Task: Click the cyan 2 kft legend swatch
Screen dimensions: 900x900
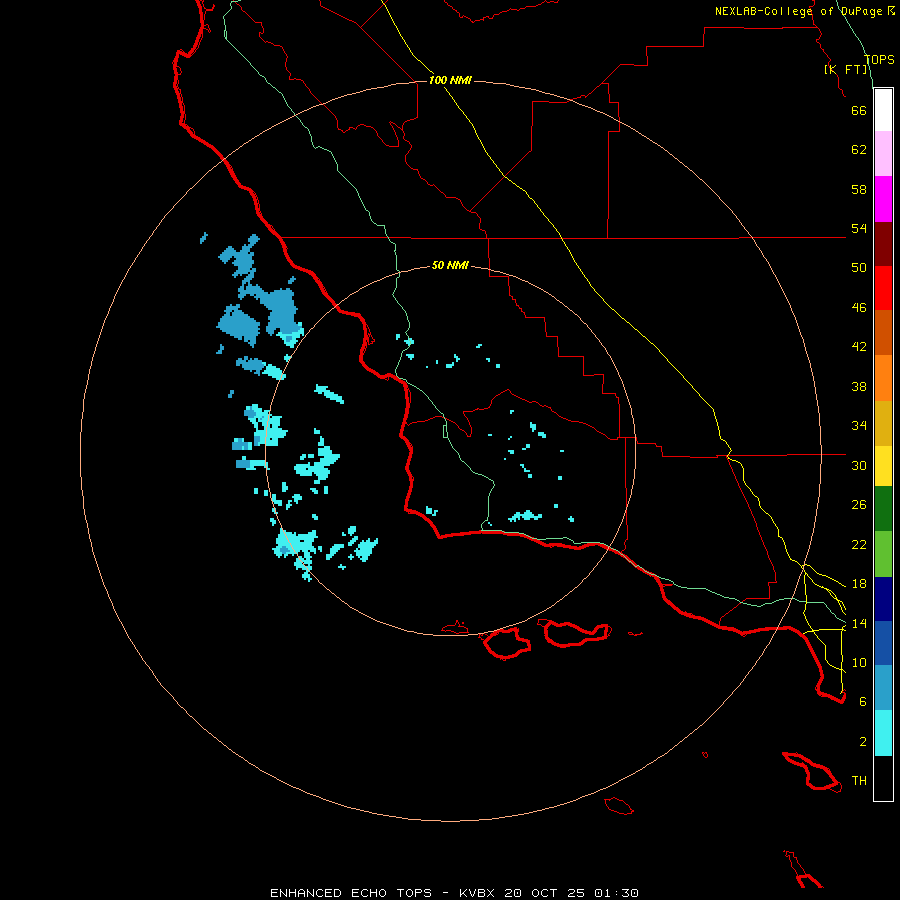Action: 883,733
